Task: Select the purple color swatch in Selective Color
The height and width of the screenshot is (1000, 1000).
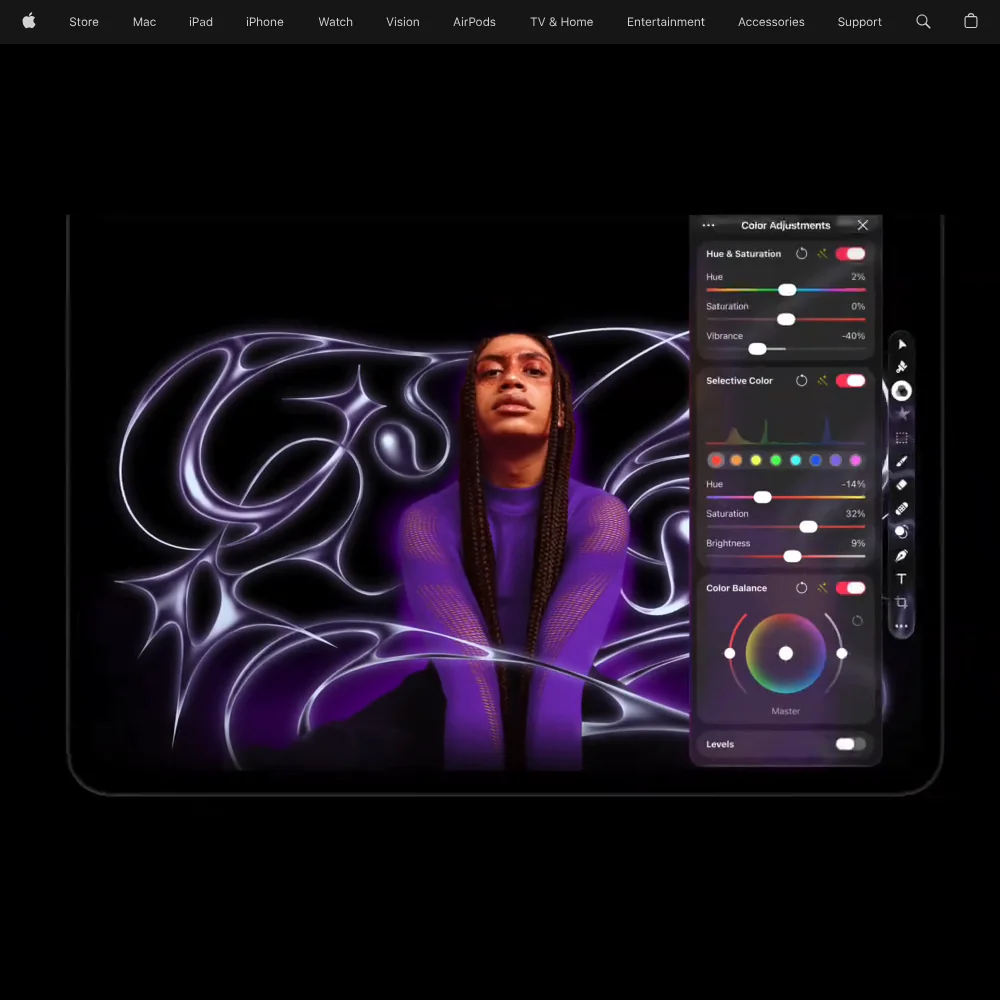Action: (x=835, y=460)
